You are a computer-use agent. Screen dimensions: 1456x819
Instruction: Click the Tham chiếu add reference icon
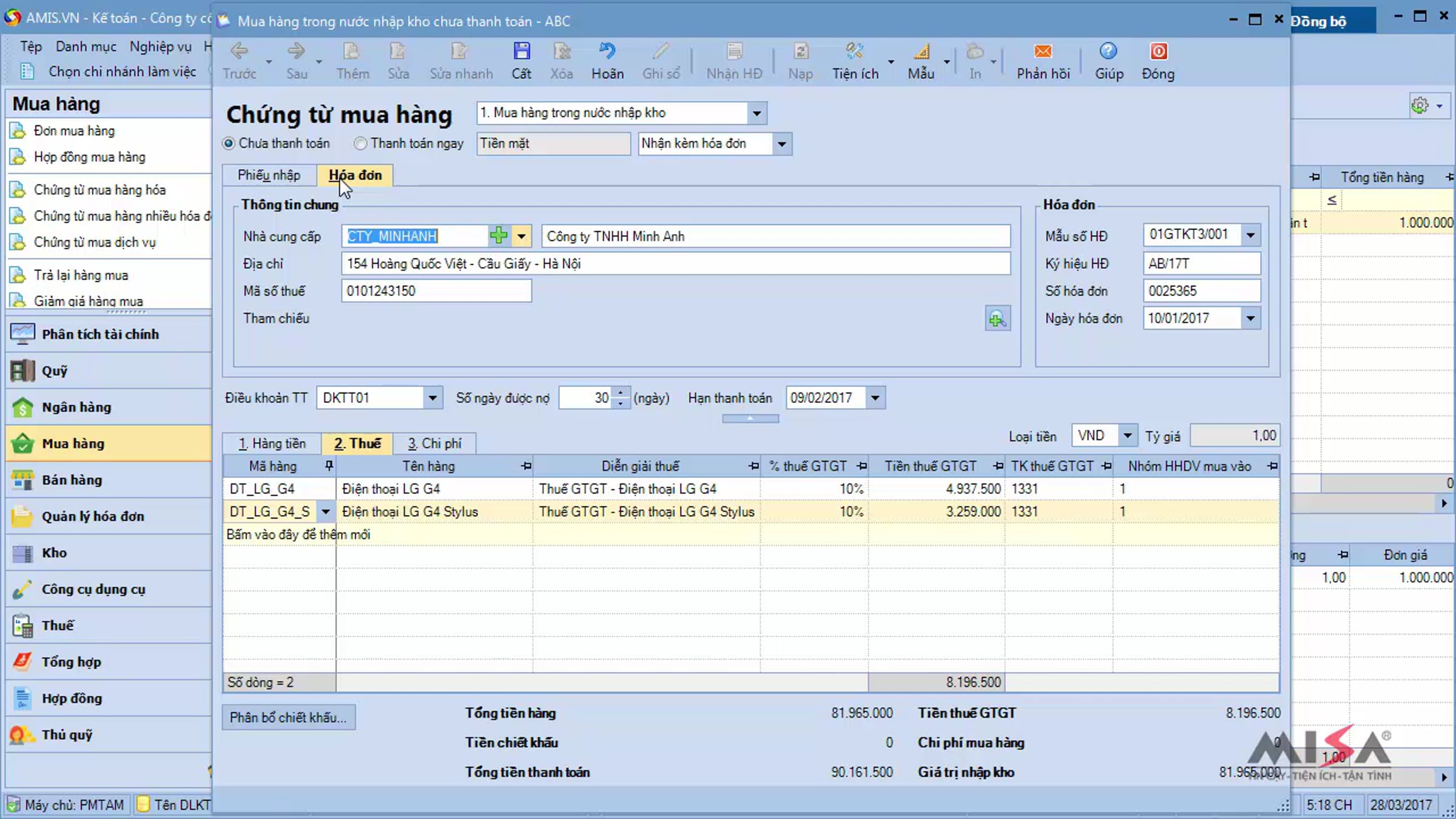click(997, 318)
